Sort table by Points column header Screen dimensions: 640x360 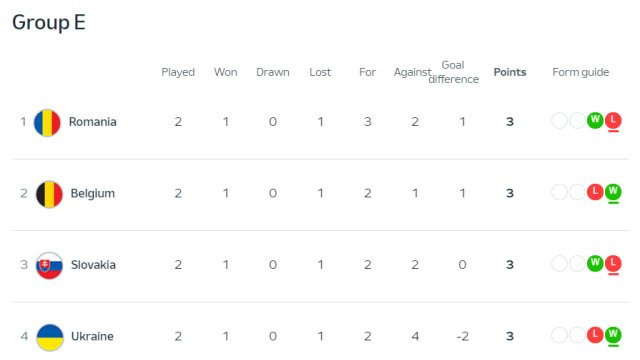pyautogui.click(x=510, y=72)
